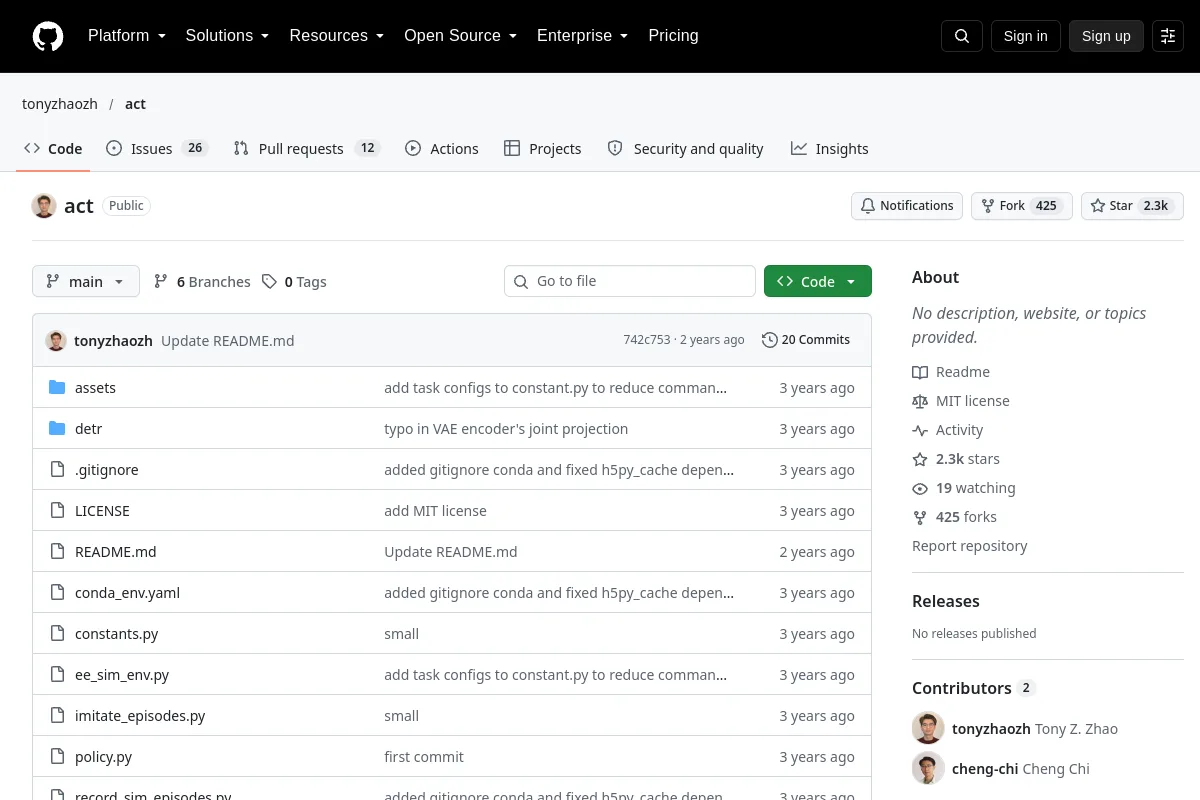The width and height of the screenshot is (1200, 800).
Task: Open the assets folder
Action: click(95, 388)
